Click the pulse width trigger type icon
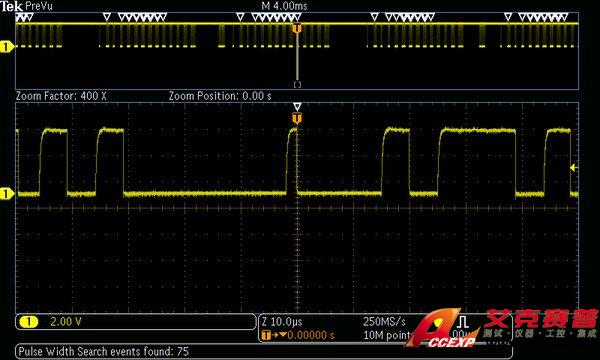 463,322
